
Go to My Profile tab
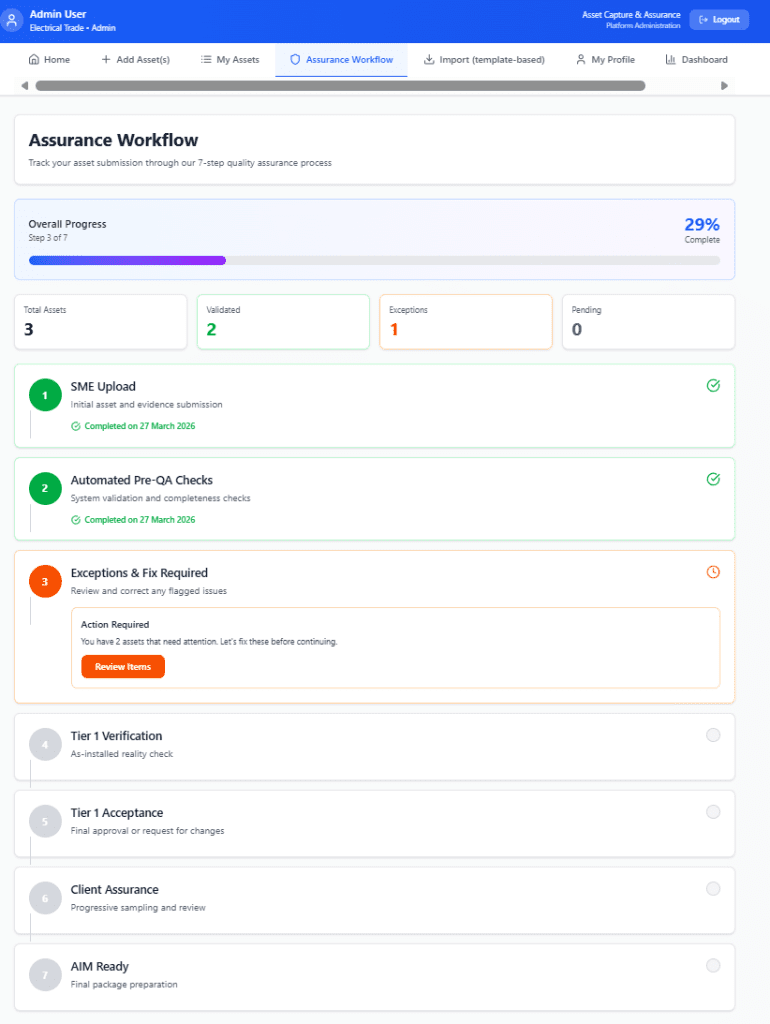click(x=605, y=59)
